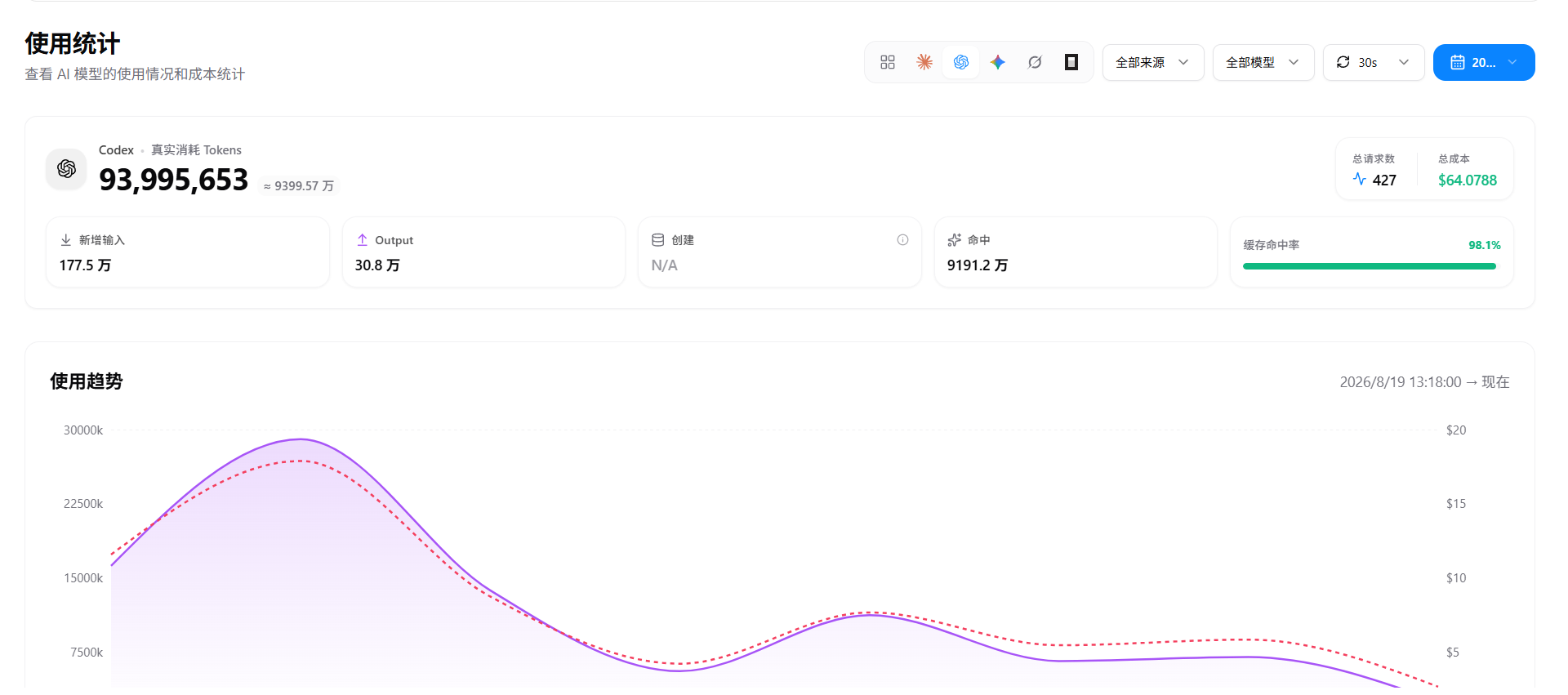
Task: Click the 30000k axis label
Action: click(83, 430)
